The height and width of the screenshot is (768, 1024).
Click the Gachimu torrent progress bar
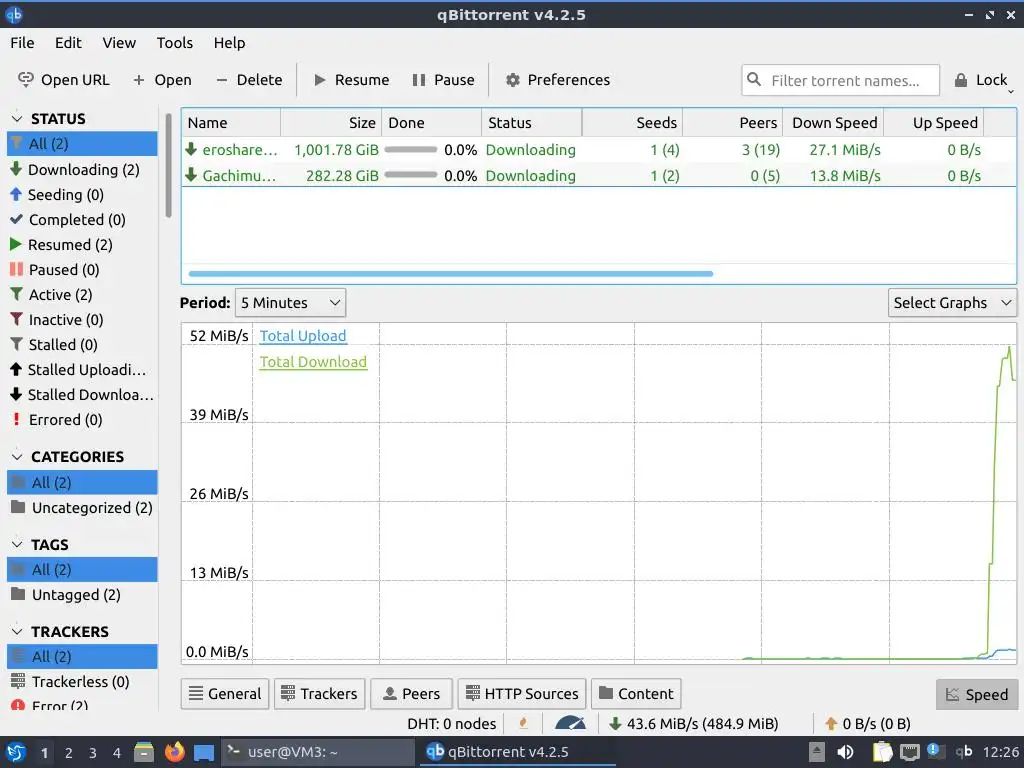pos(411,175)
